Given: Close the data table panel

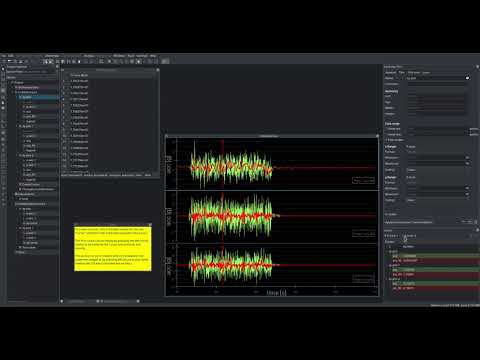Looking at the screenshot, I should coord(158,70).
